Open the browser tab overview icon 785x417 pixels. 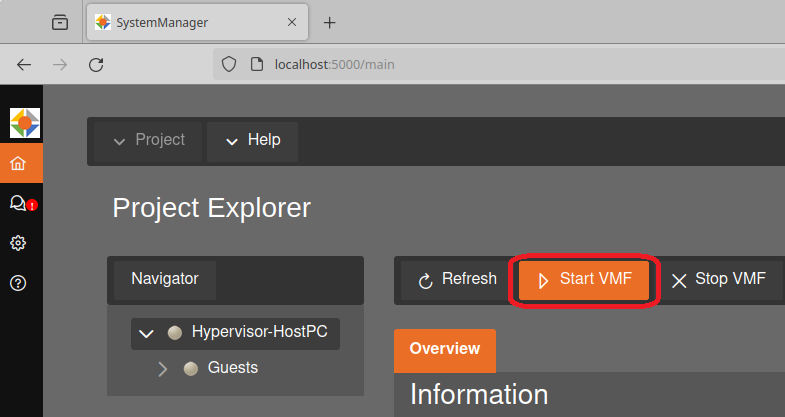pos(60,23)
